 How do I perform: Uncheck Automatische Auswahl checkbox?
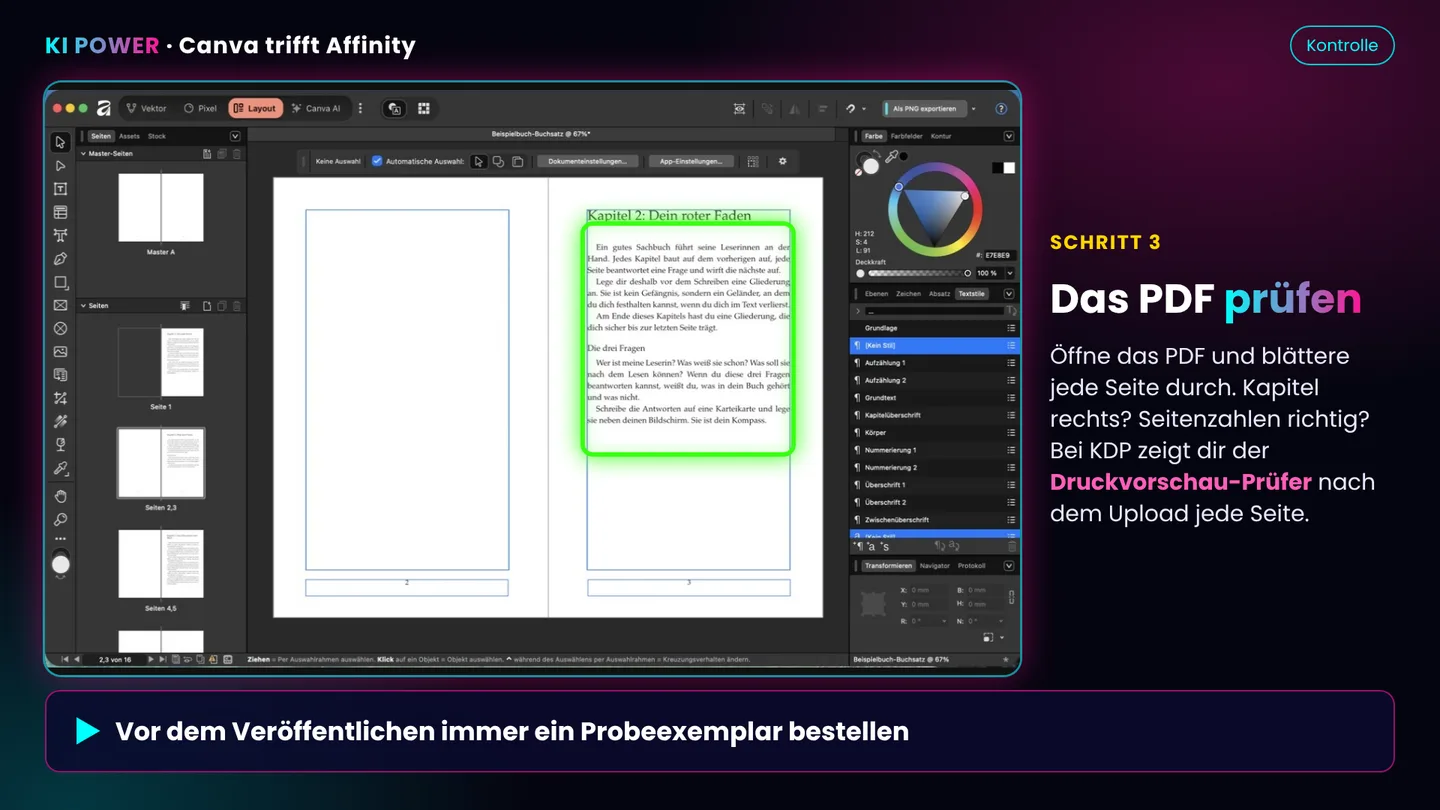click(377, 161)
